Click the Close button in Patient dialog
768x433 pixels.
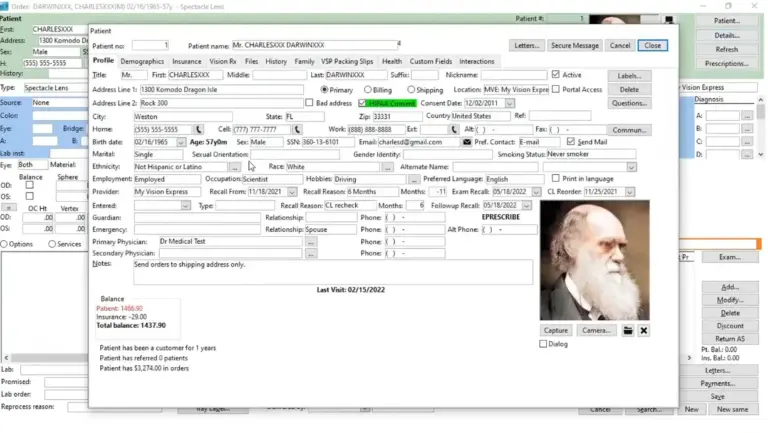652,46
